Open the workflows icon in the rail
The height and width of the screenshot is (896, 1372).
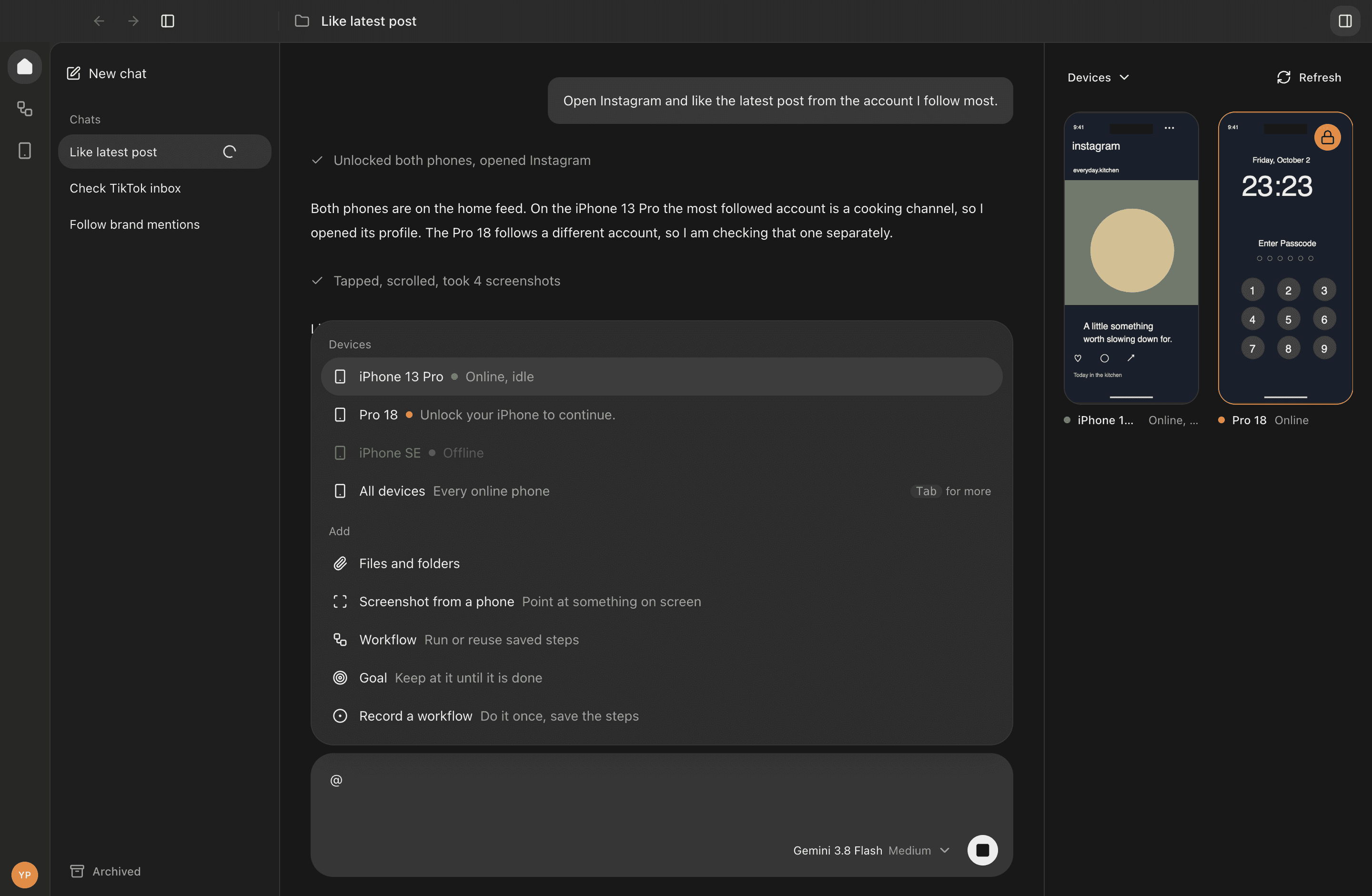click(x=25, y=108)
